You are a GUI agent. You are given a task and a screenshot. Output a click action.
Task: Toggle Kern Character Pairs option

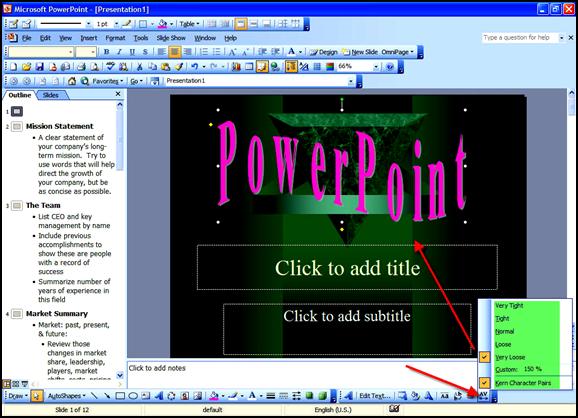[x=523, y=383]
